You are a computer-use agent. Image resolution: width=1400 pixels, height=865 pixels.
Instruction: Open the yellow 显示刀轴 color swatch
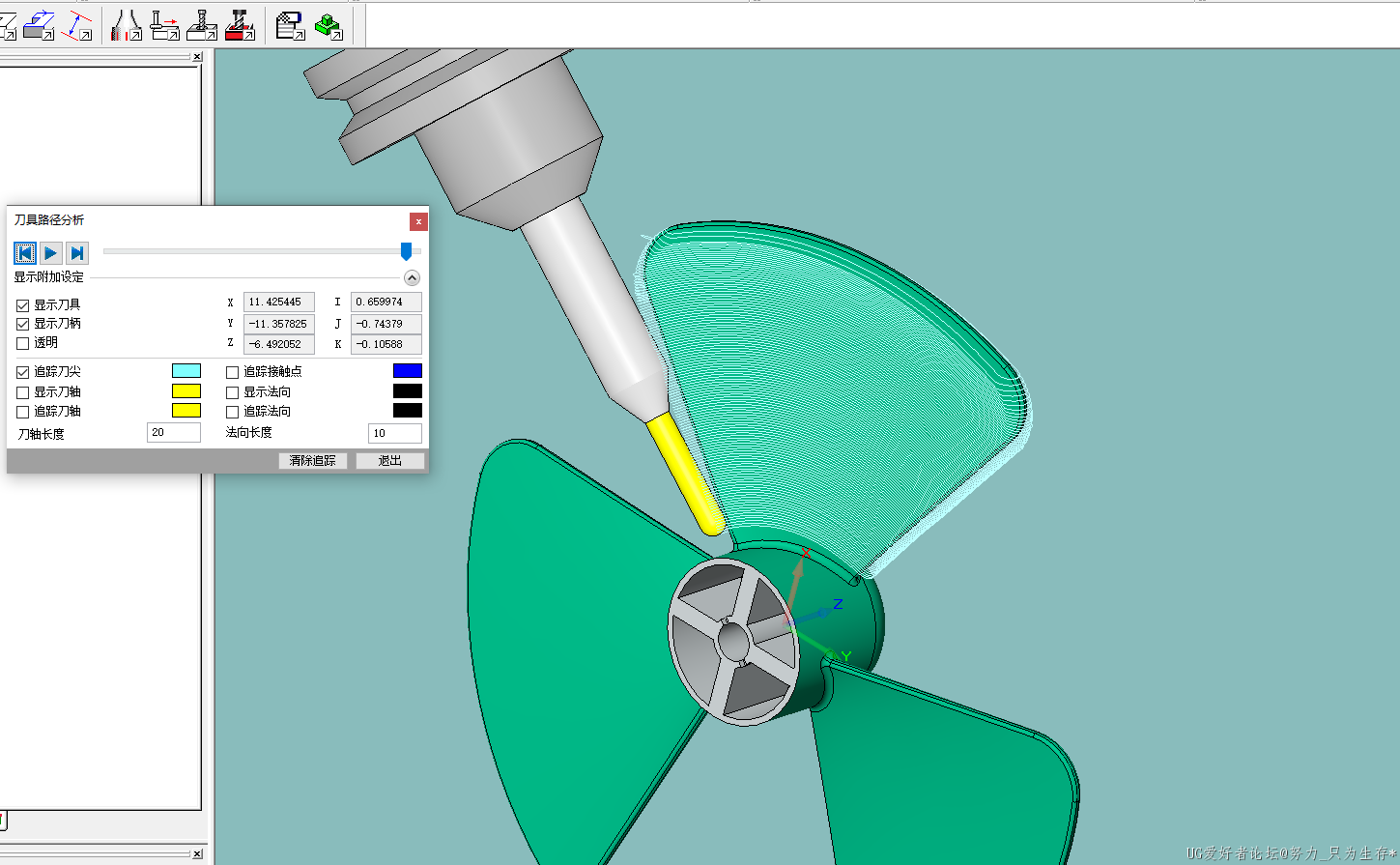point(186,391)
